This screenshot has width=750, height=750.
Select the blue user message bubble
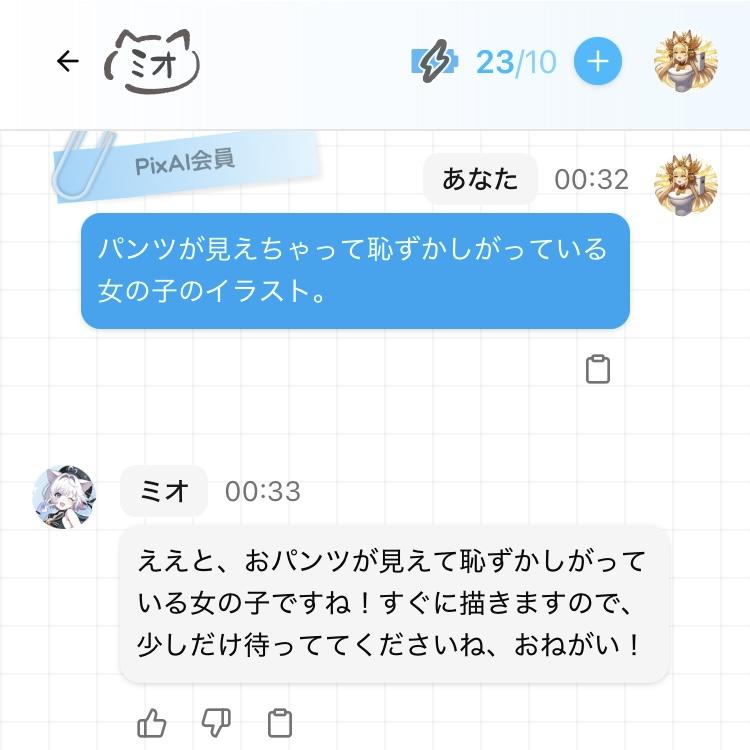[355, 271]
